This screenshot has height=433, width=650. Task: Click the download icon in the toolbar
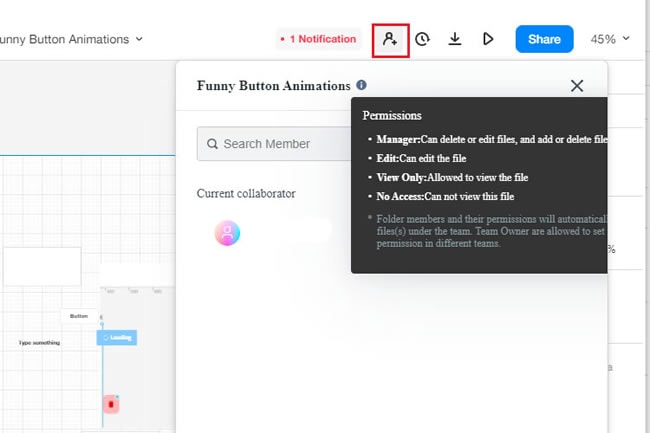click(455, 39)
